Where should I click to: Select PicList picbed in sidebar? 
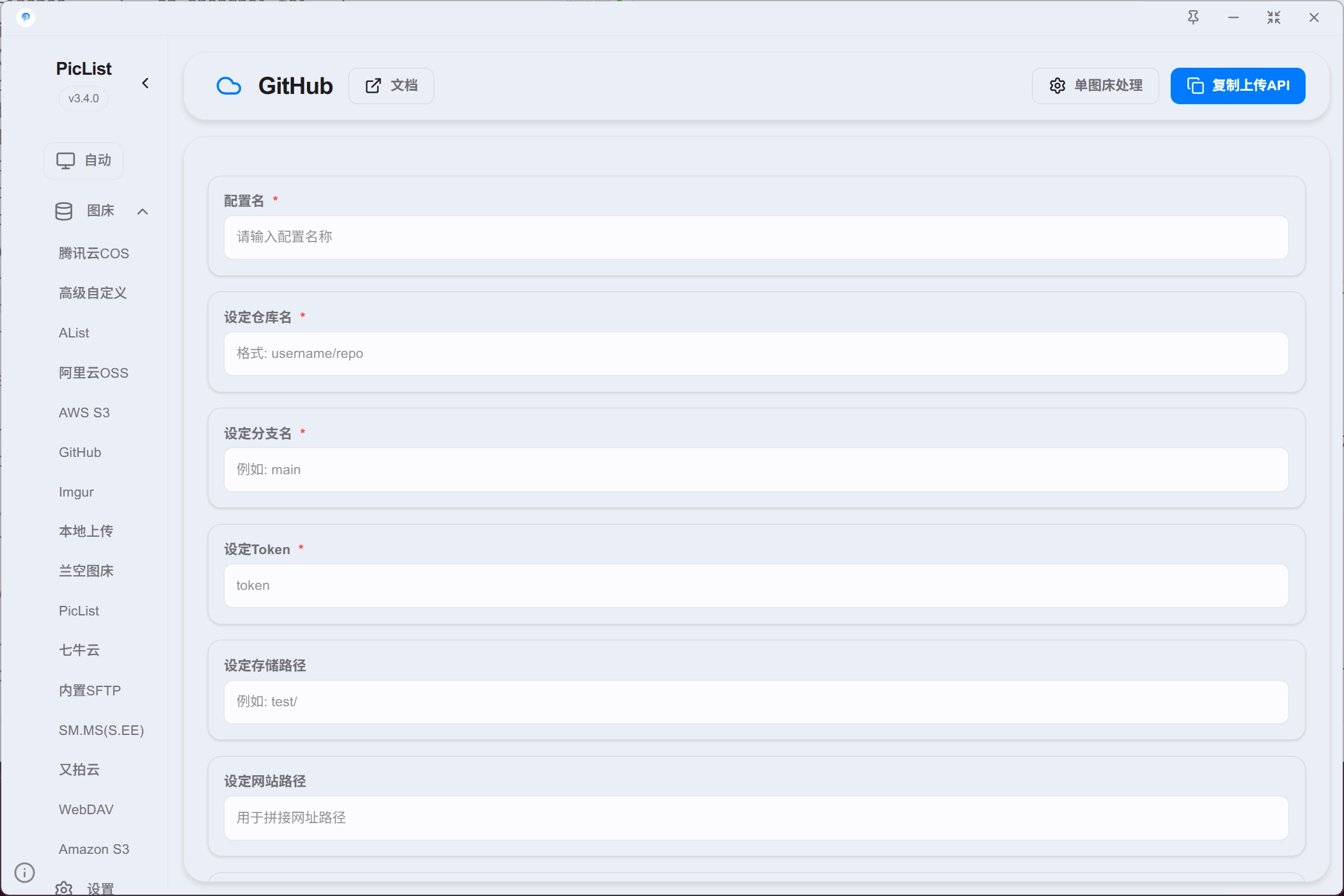click(x=79, y=611)
